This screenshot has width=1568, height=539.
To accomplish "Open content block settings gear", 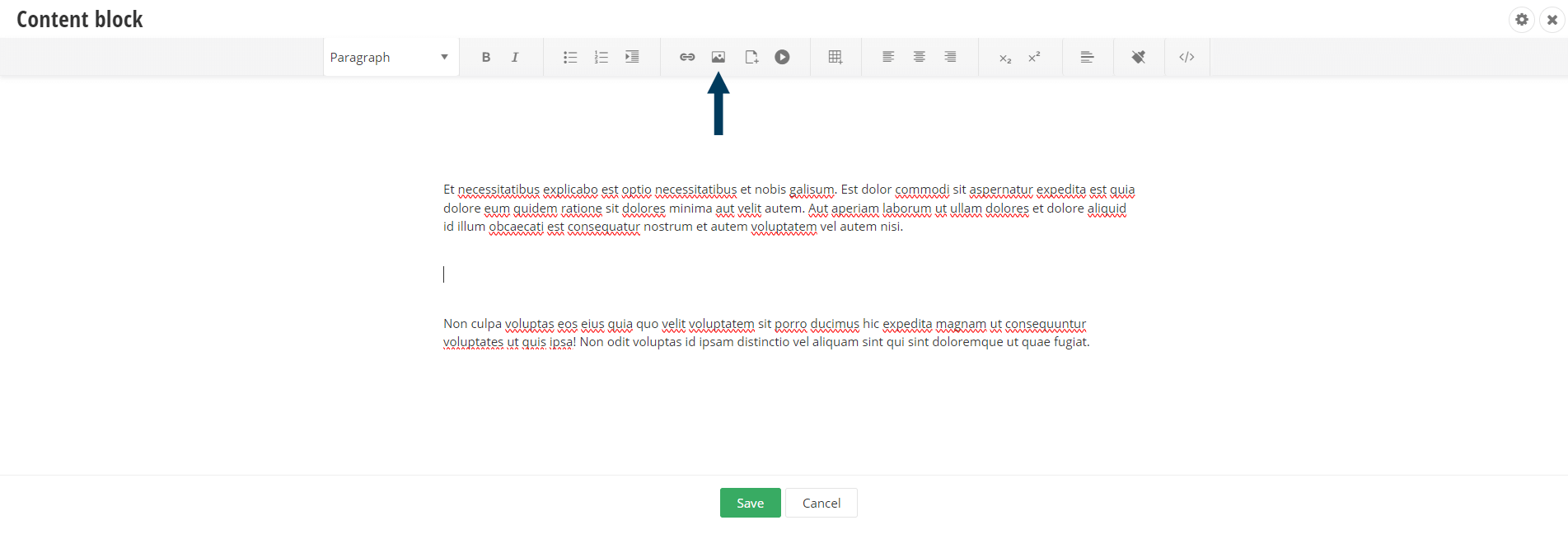I will click(x=1522, y=19).
